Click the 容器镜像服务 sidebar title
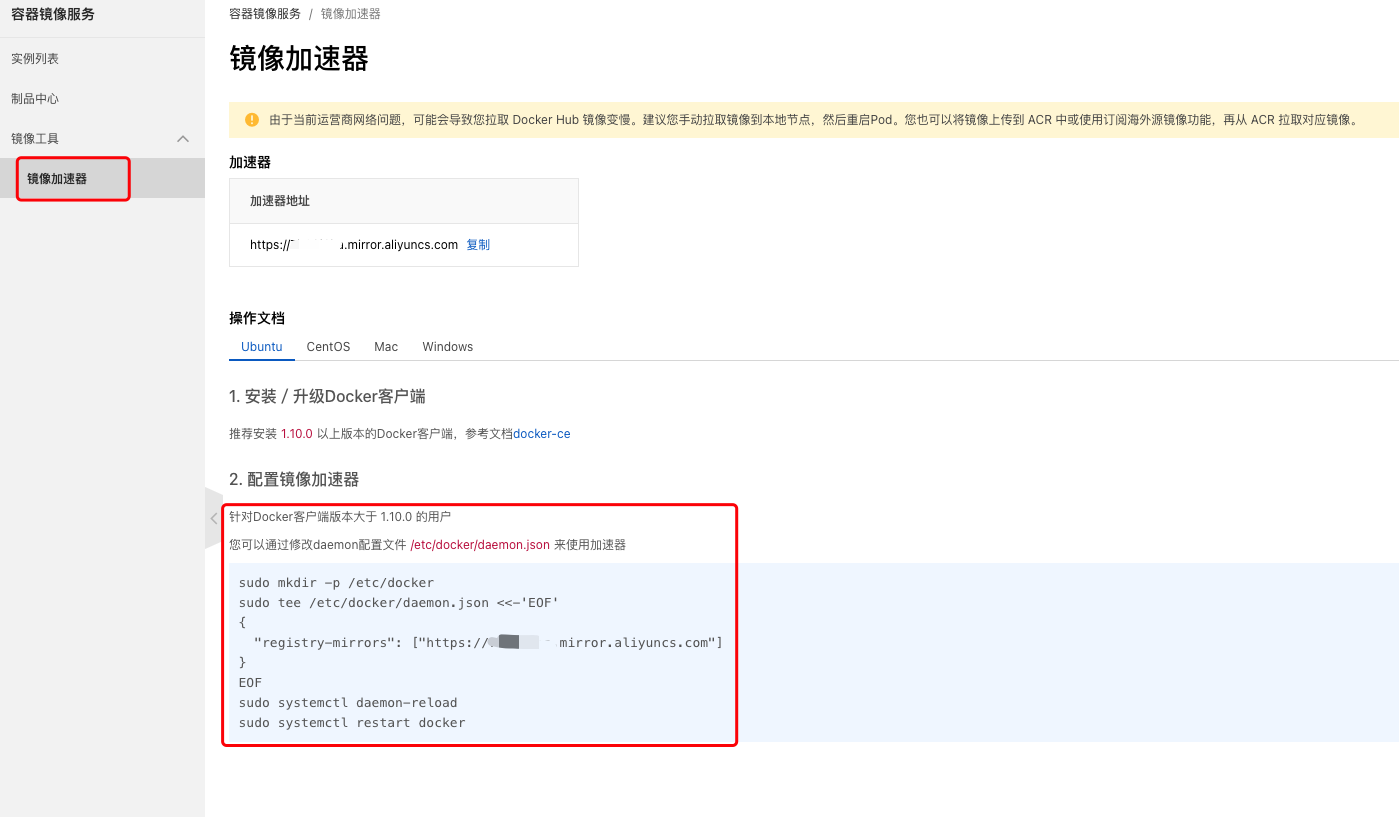1399x817 pixels. pos(53,15)
